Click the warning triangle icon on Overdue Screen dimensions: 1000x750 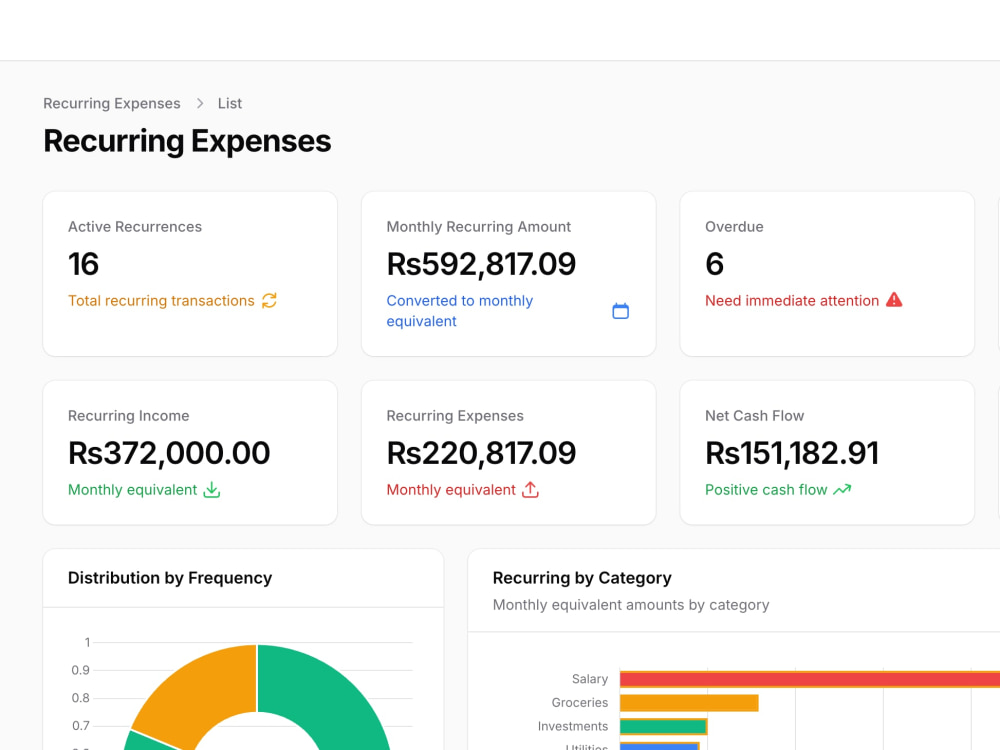(894, 300)
